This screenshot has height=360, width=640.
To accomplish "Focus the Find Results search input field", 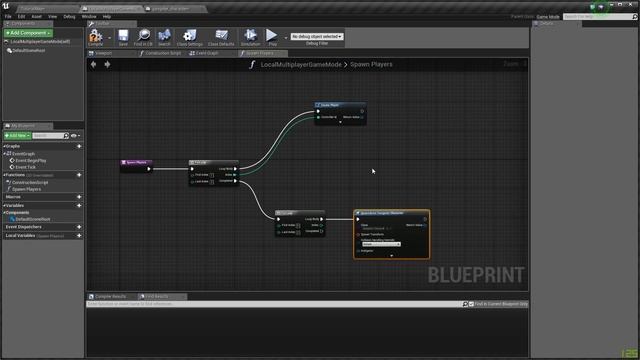I will 274,304.
